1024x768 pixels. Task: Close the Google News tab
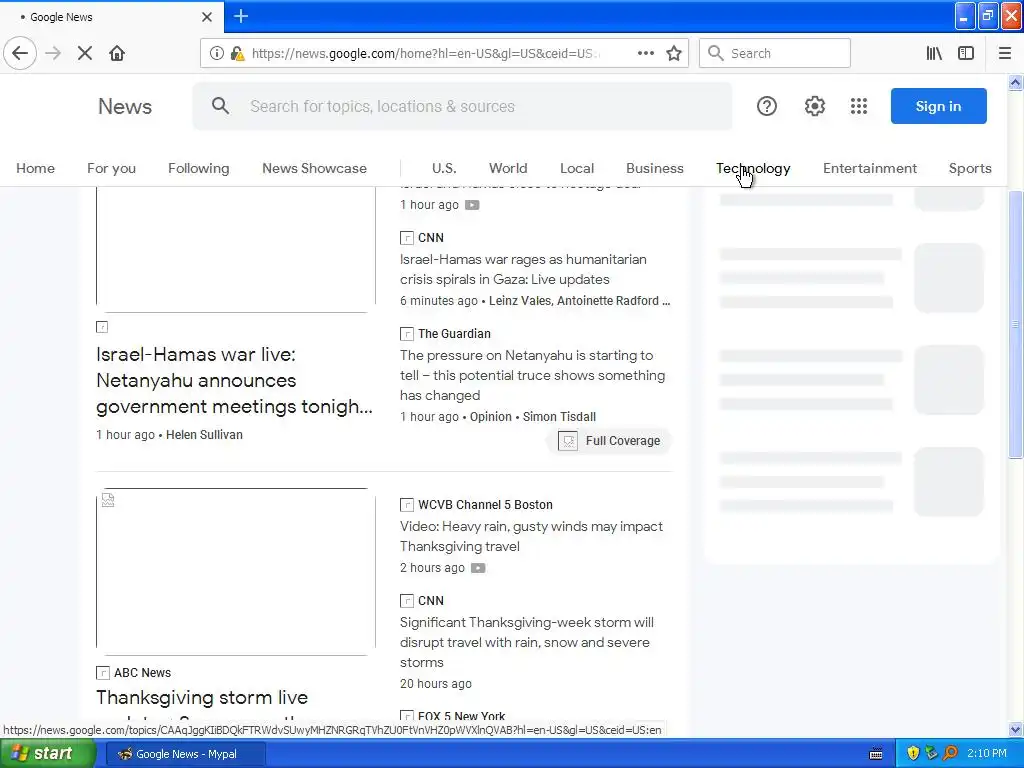click(x=206, y=17)
